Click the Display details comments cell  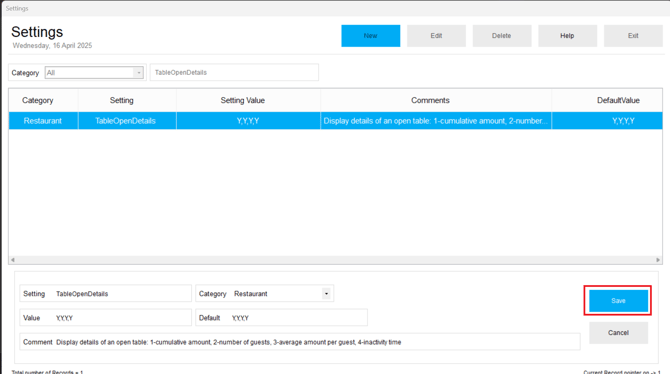tap(436, 121)
